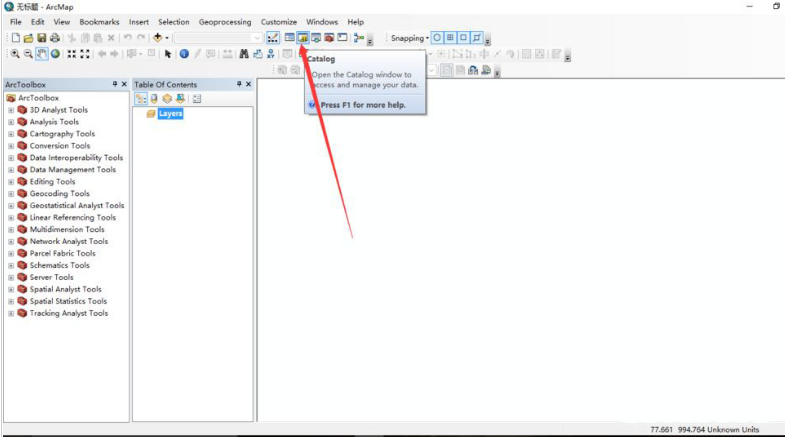Open the Geoprocessing menu
785x437 pixels.
[225, 22]
